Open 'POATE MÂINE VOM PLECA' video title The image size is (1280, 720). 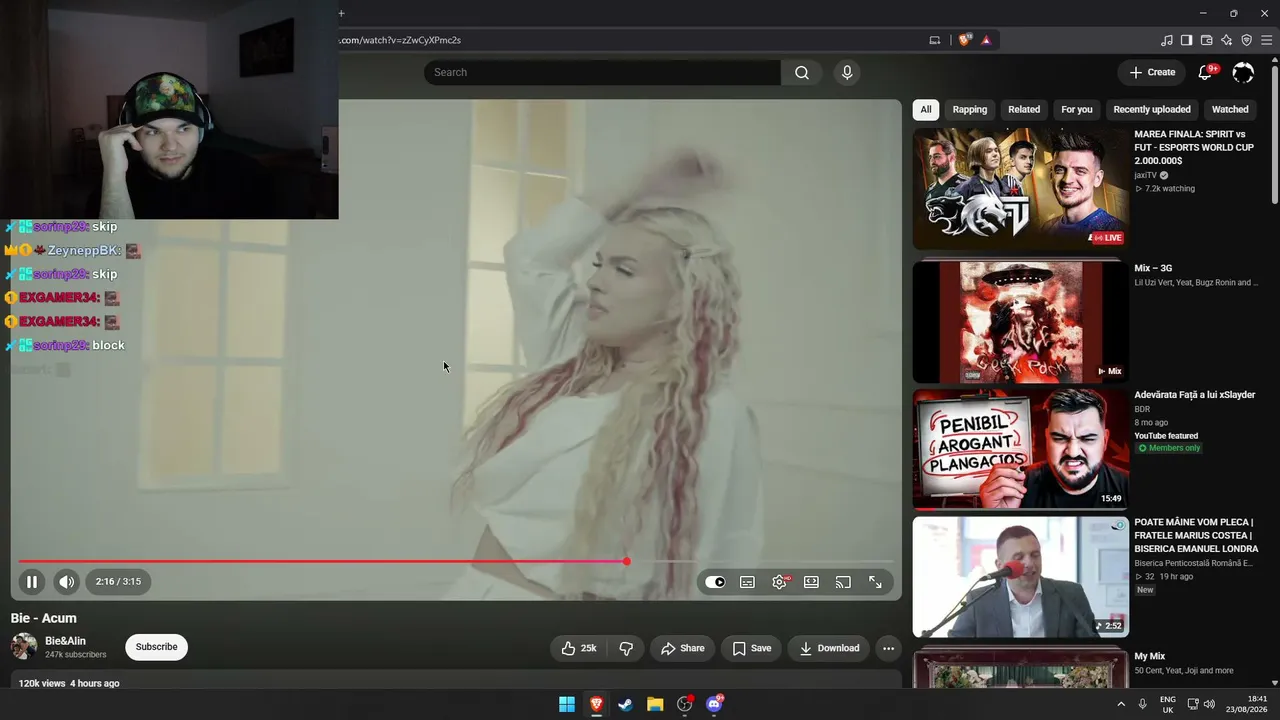tap(1196, 535)
